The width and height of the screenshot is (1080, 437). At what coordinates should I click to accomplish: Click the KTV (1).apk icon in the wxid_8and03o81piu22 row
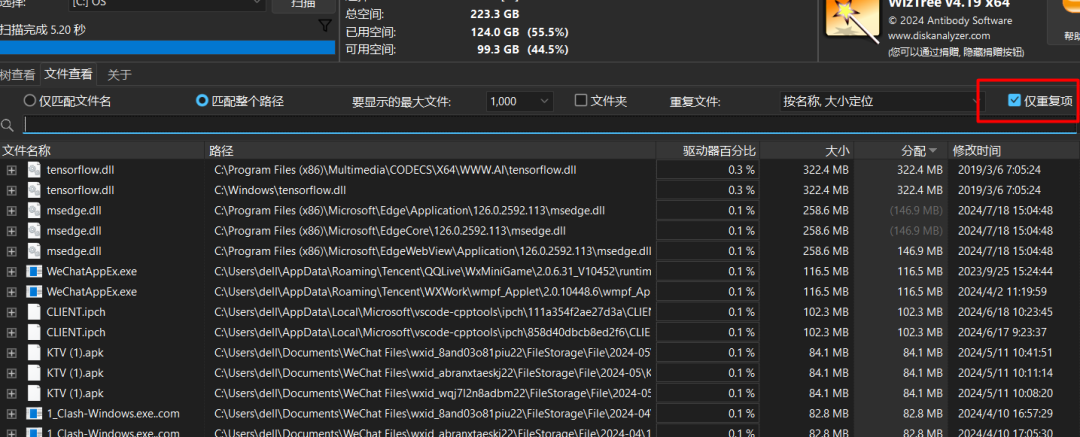[34, 352]
